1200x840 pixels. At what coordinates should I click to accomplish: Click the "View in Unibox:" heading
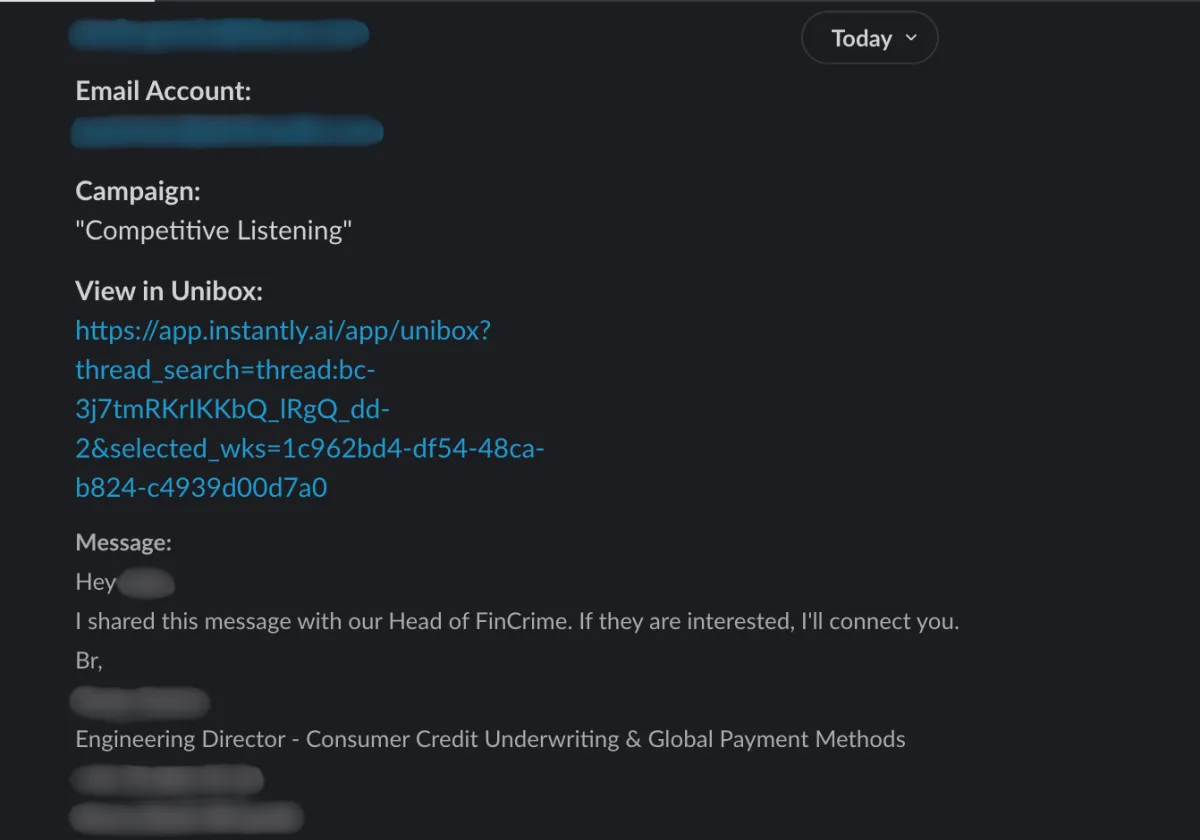(x=169, y=291)
